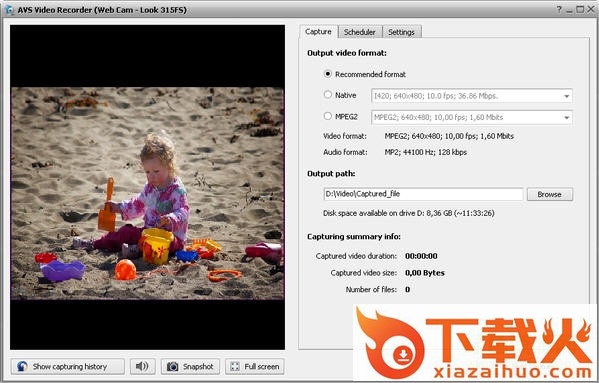Screen dimensions: 599x383
Task: Click the webcam video preview
Action: click(x=147, y=187)
